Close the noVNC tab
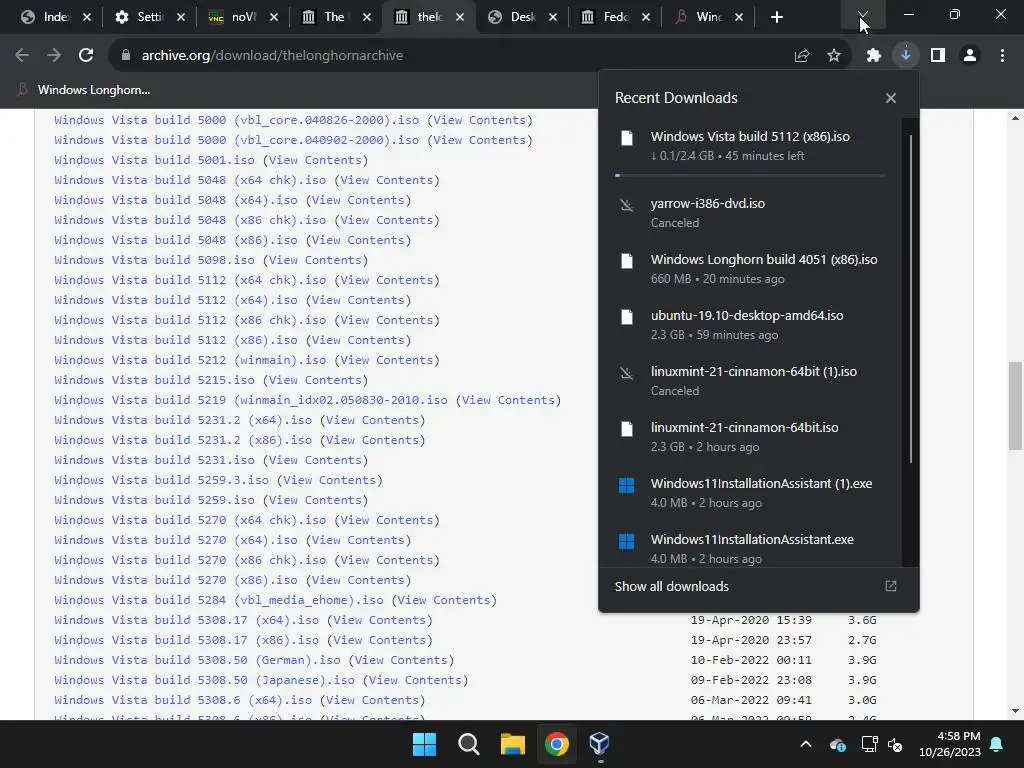 coord(274,17)
